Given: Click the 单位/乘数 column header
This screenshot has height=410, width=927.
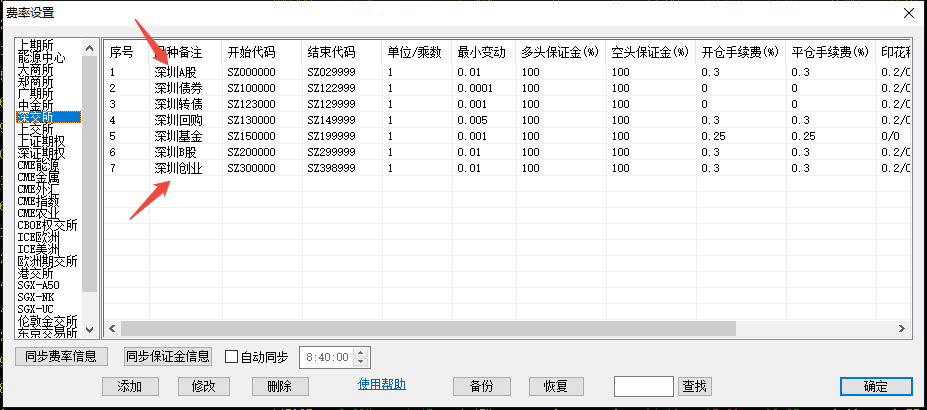Looking at the screenshot, I should coord(417,53).
